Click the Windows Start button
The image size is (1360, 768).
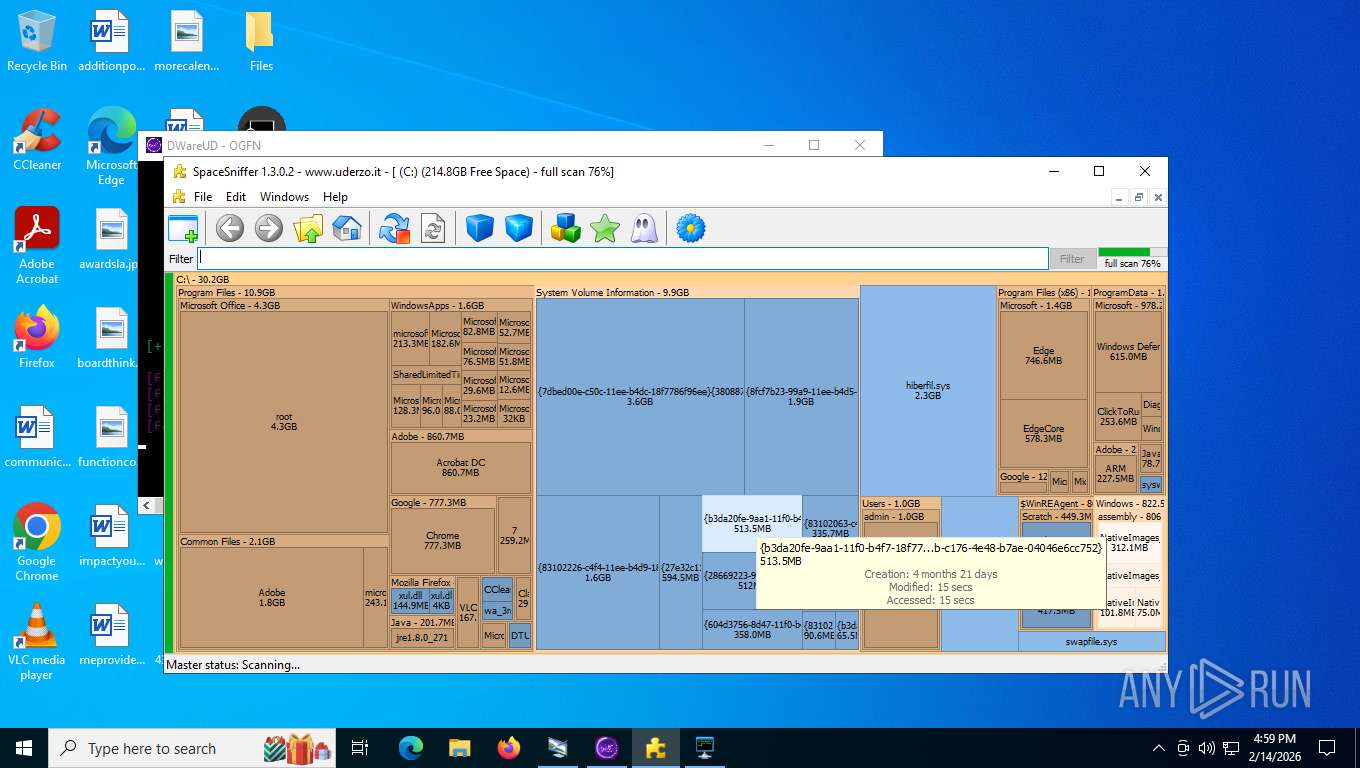24,748
